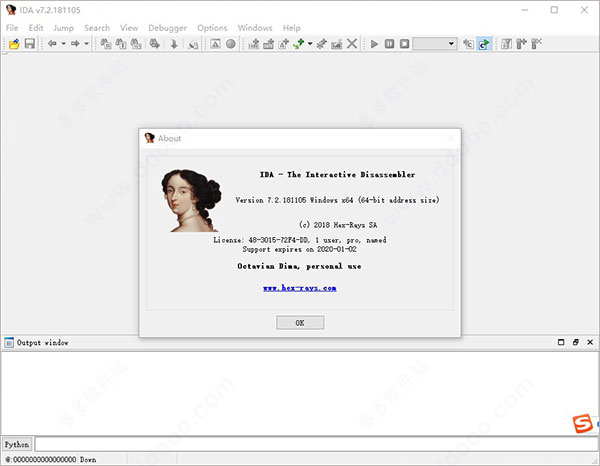Click the highlighted C with green arrow icon
The width and height of the screenshot is (600, 466).
click(484, 44)
